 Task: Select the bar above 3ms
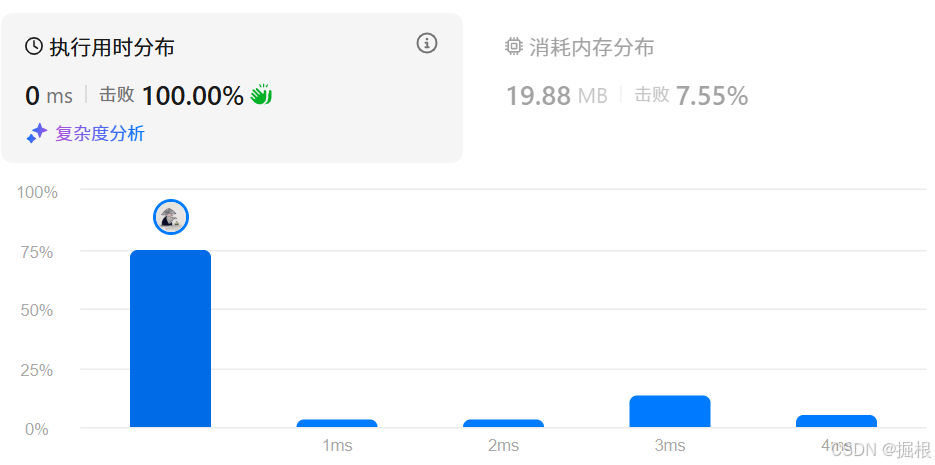click(x=670, y=411)
